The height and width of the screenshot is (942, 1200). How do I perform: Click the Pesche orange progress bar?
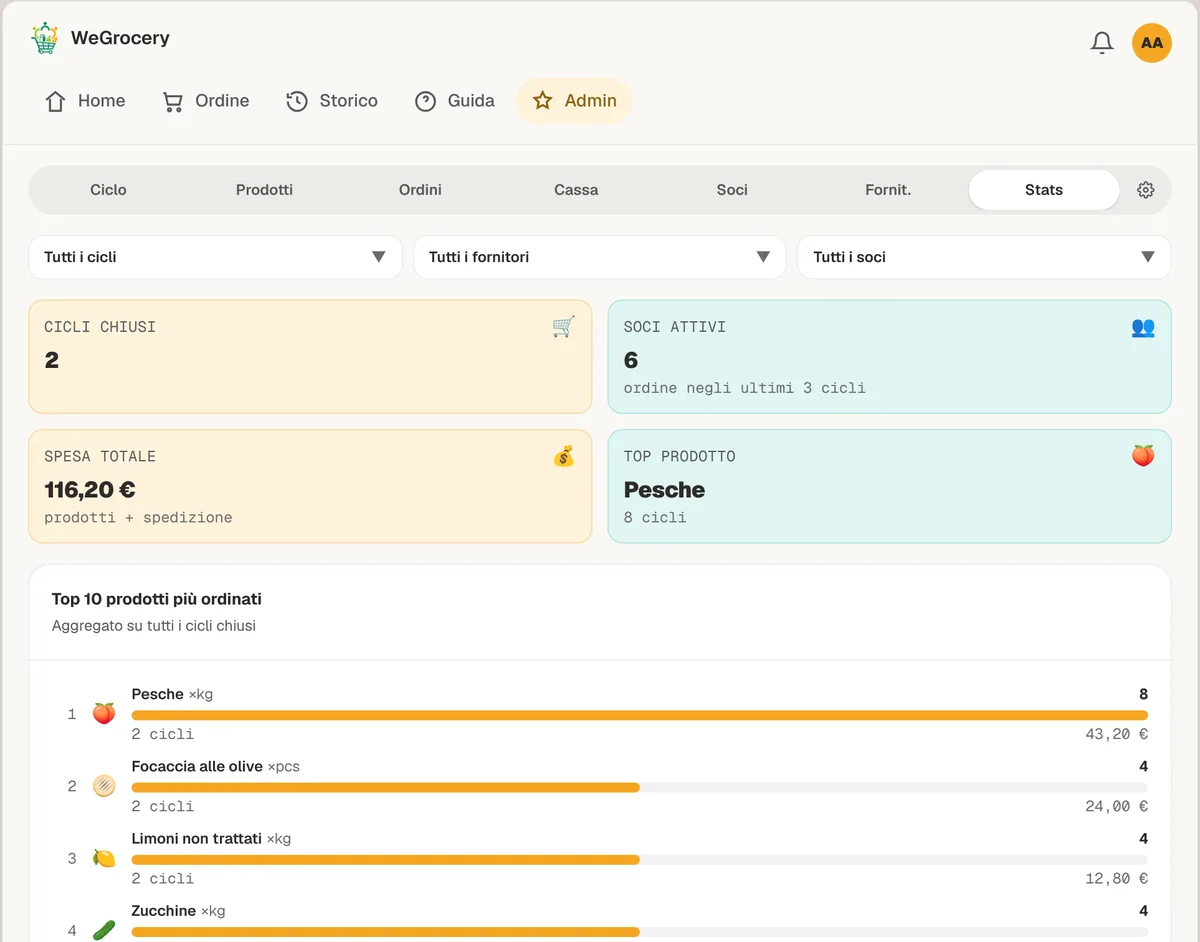(x=640, y=715)
